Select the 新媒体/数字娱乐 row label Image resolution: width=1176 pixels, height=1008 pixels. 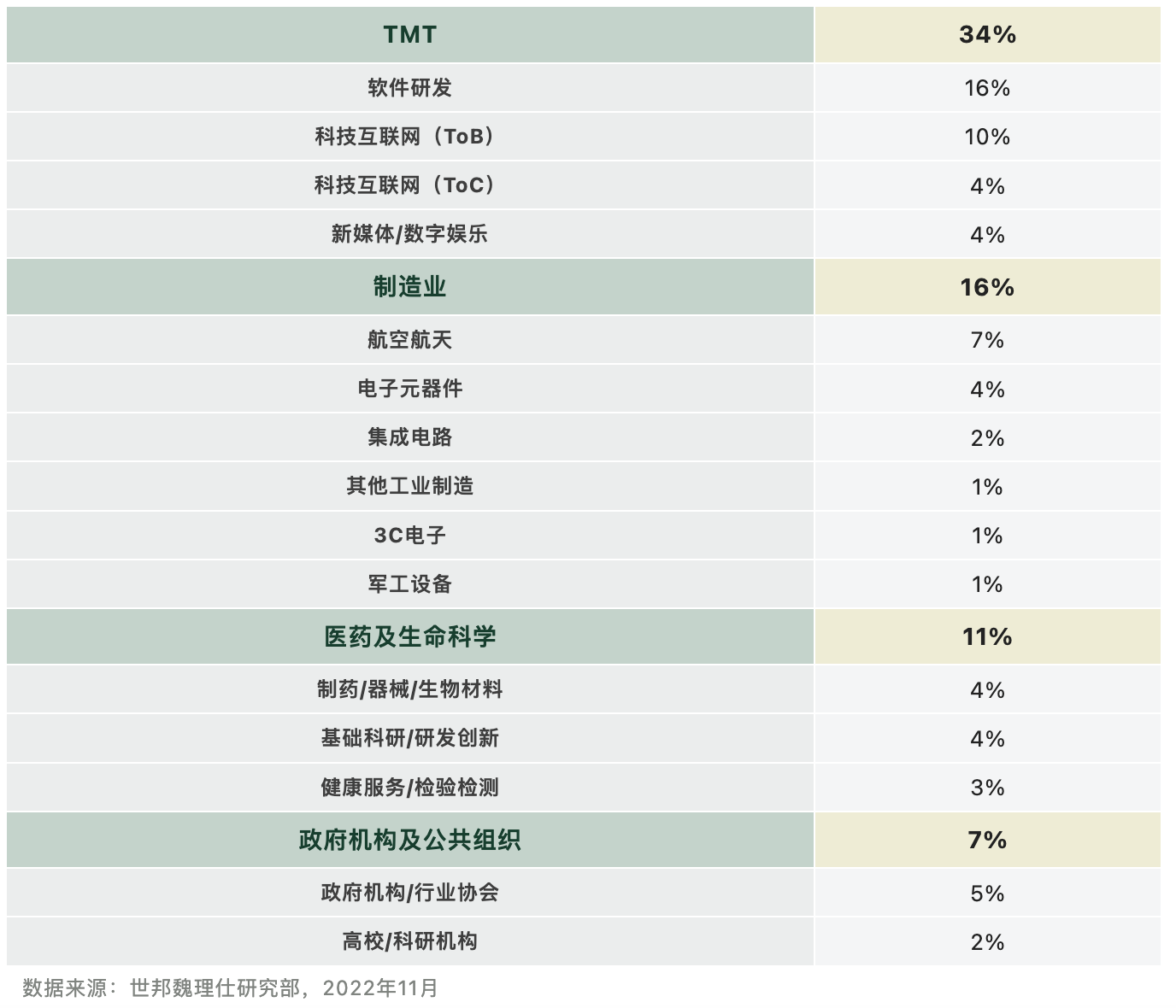click(409, 234)
